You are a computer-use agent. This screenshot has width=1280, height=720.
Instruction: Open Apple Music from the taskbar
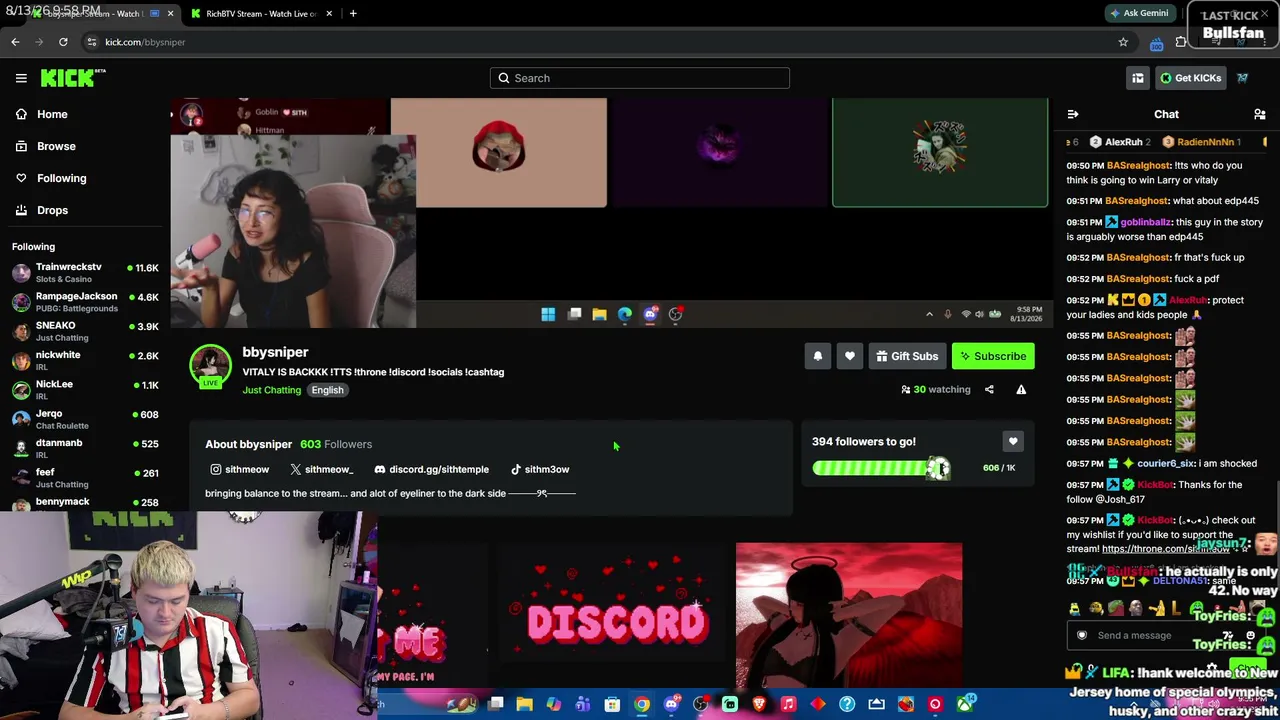(x=788, y=704)
